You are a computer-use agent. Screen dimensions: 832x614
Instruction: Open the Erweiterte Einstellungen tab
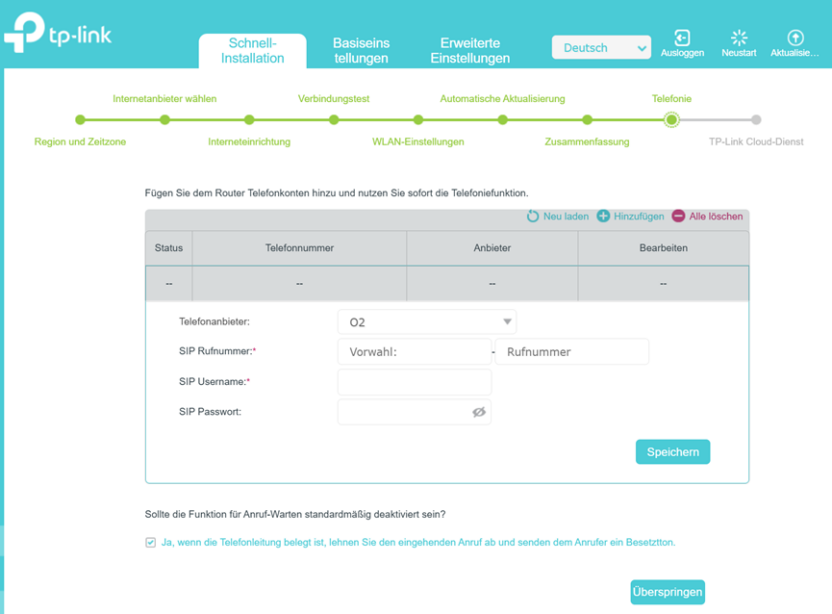(x=470, y=50)
